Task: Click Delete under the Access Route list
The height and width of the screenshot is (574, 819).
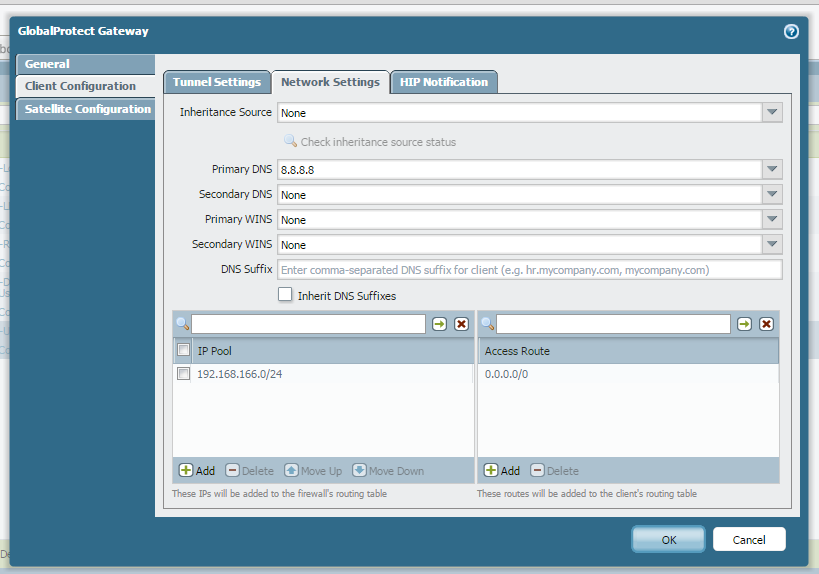Action: pos(555,470)
